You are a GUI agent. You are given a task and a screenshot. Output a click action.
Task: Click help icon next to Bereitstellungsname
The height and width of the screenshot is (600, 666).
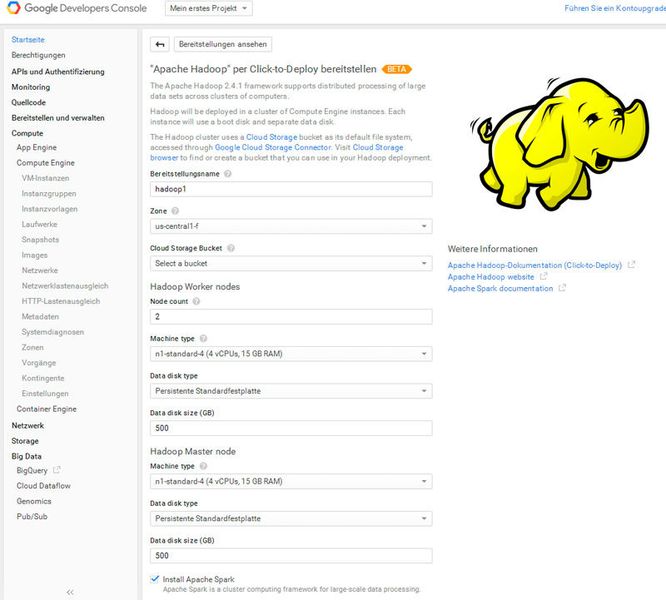point(228,174)
